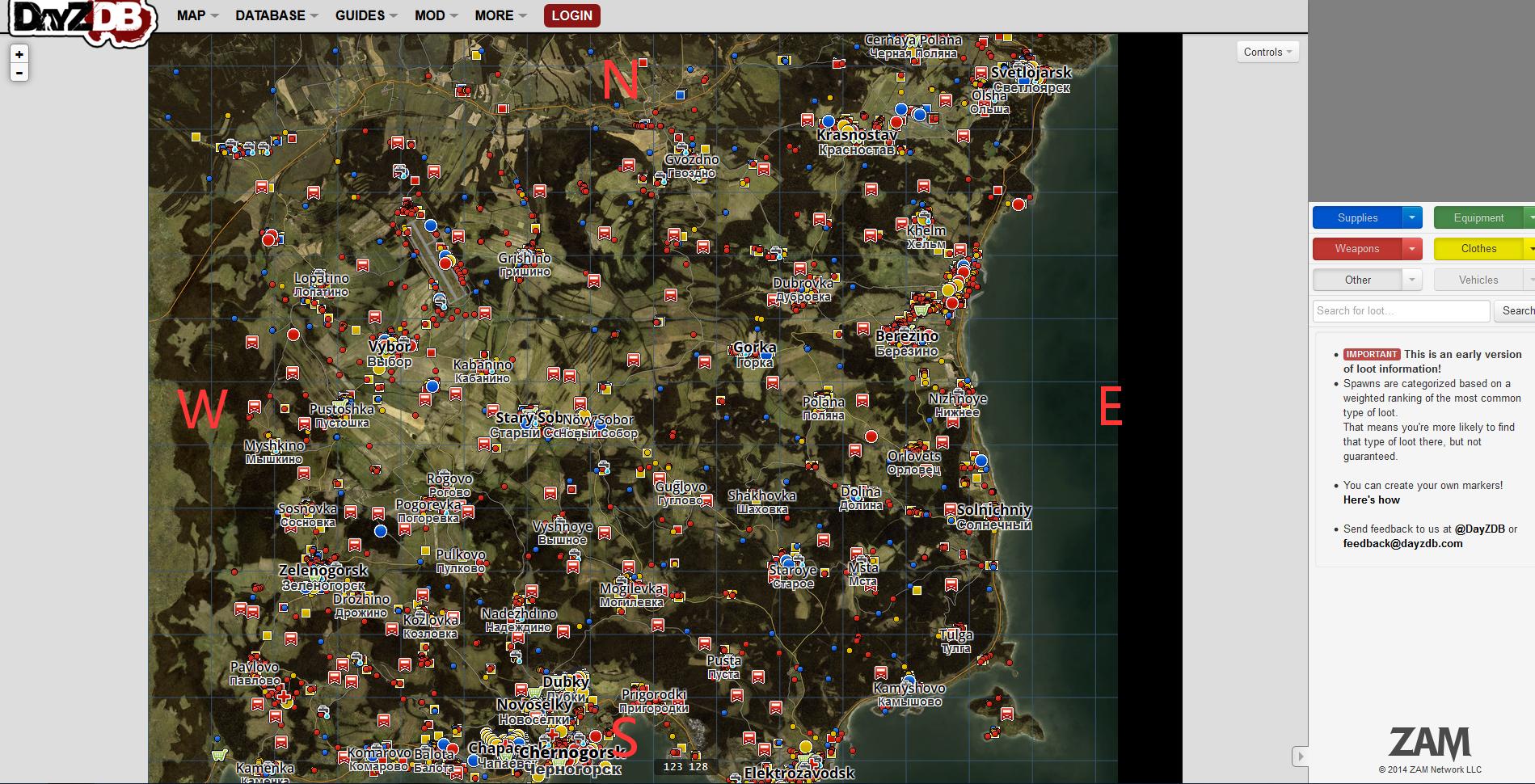This screenshot has height=784, width=1535.
Task: Open the GUIDES menu
Action: pos(366,15)
